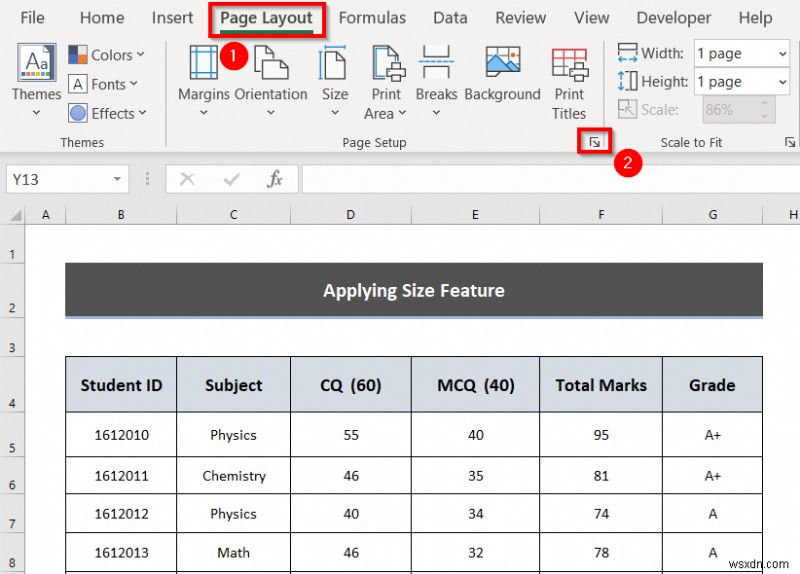This screenshot has width=800, height=574.
Task: Select cell with student ID 1612013
Action: [121, 553]
